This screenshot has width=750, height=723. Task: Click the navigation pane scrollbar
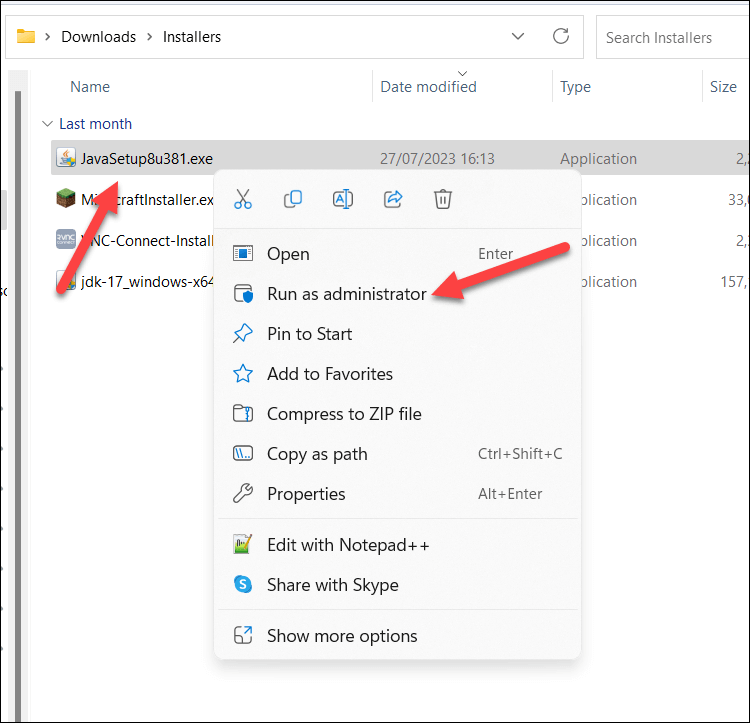click(x=18, y=406)
